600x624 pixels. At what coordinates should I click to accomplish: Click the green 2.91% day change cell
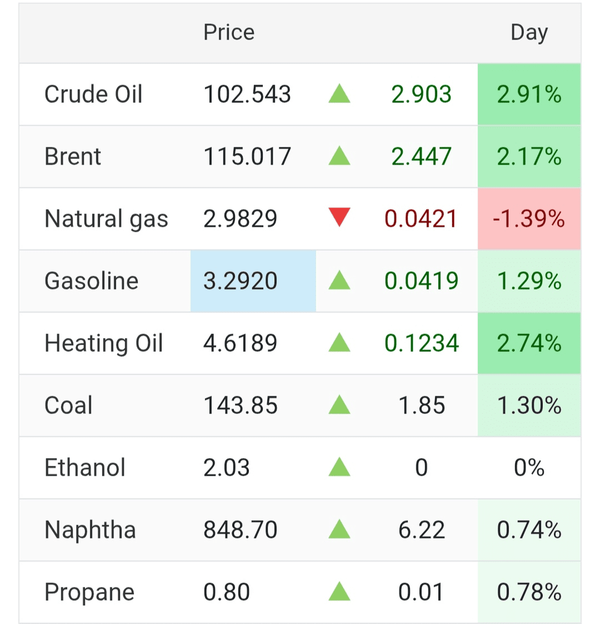point(529,95)
